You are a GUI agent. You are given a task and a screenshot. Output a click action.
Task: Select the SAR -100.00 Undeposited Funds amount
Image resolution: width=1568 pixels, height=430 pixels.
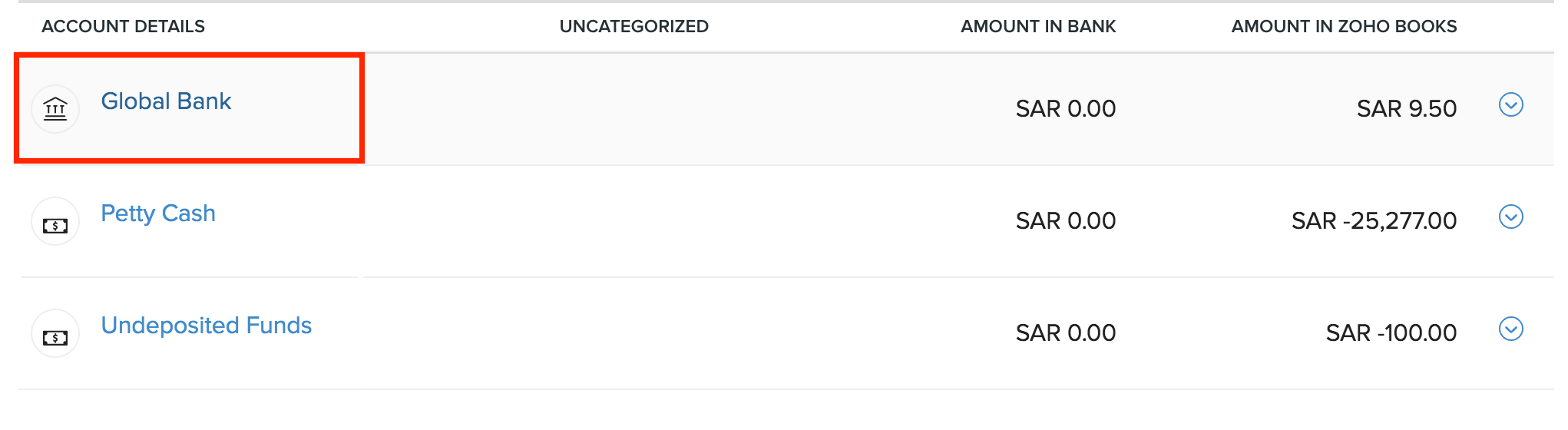[1391, 333]
